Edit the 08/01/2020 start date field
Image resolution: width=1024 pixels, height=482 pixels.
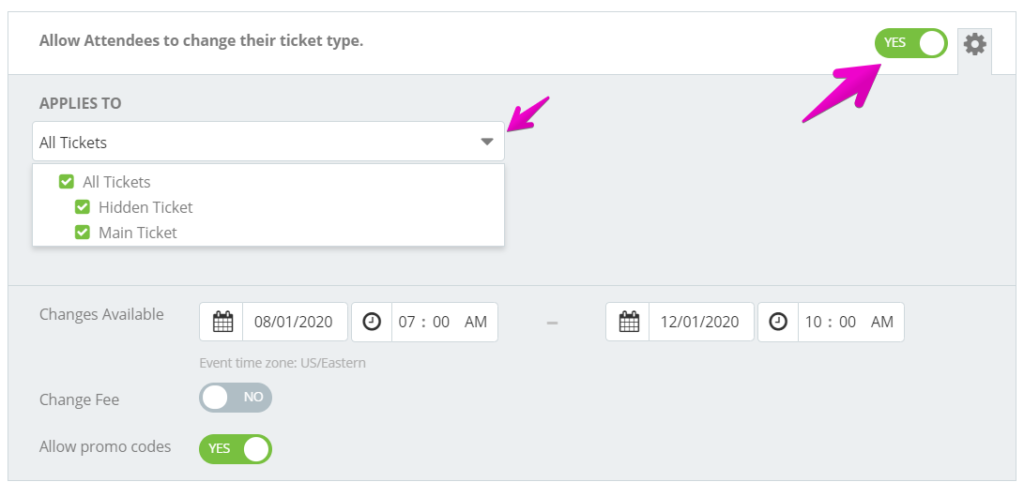[295, 322]
